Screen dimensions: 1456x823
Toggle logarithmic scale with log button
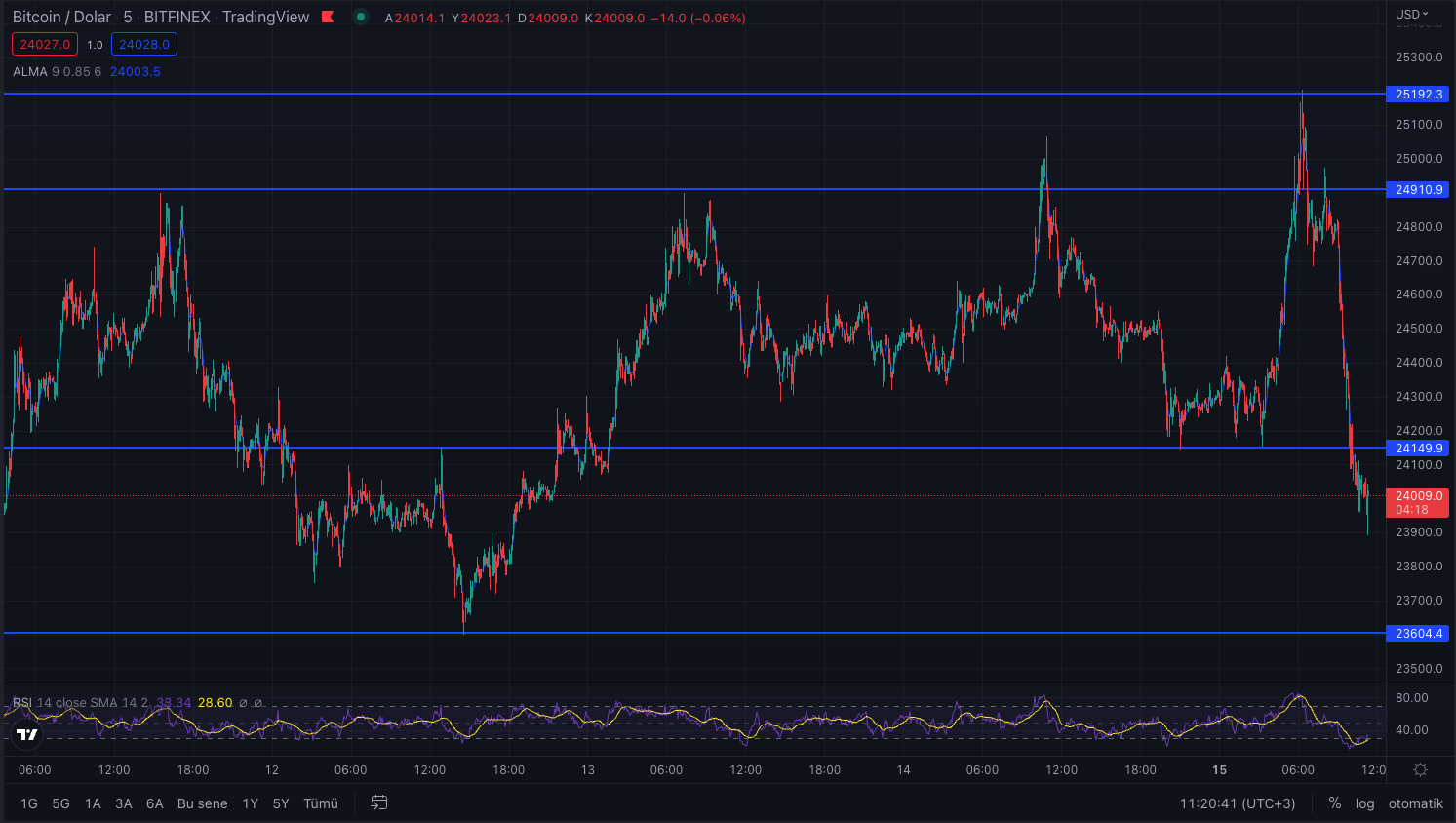pos(1365,803)
